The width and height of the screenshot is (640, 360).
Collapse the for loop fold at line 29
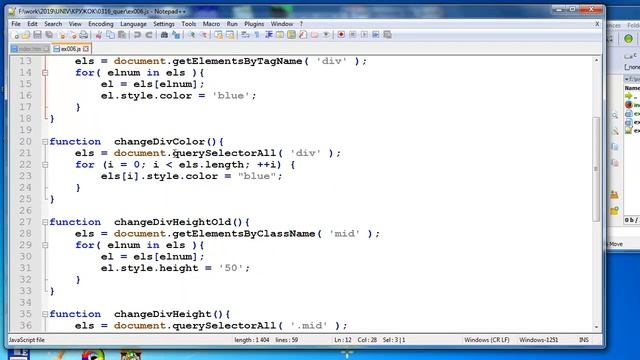click(45, 245)
